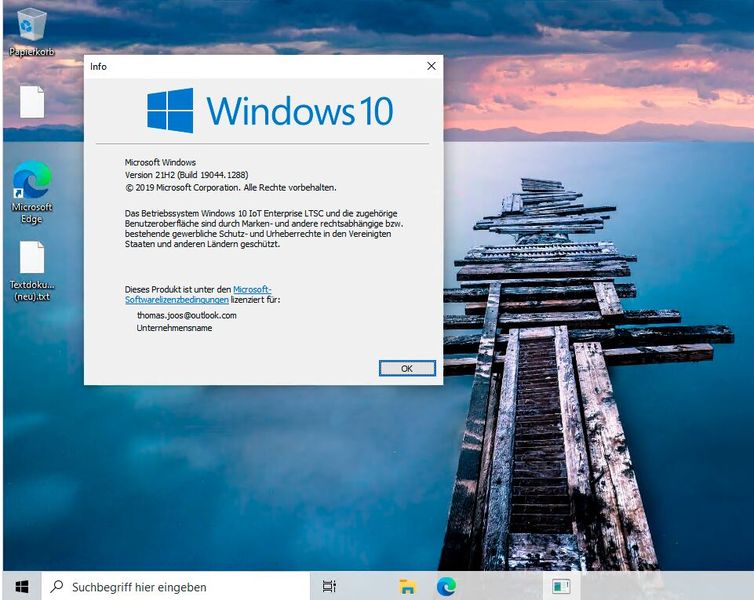Click the Windows 10 logo in Info dialog
Viewport: 754px width, 600px height.
[270, 110]
